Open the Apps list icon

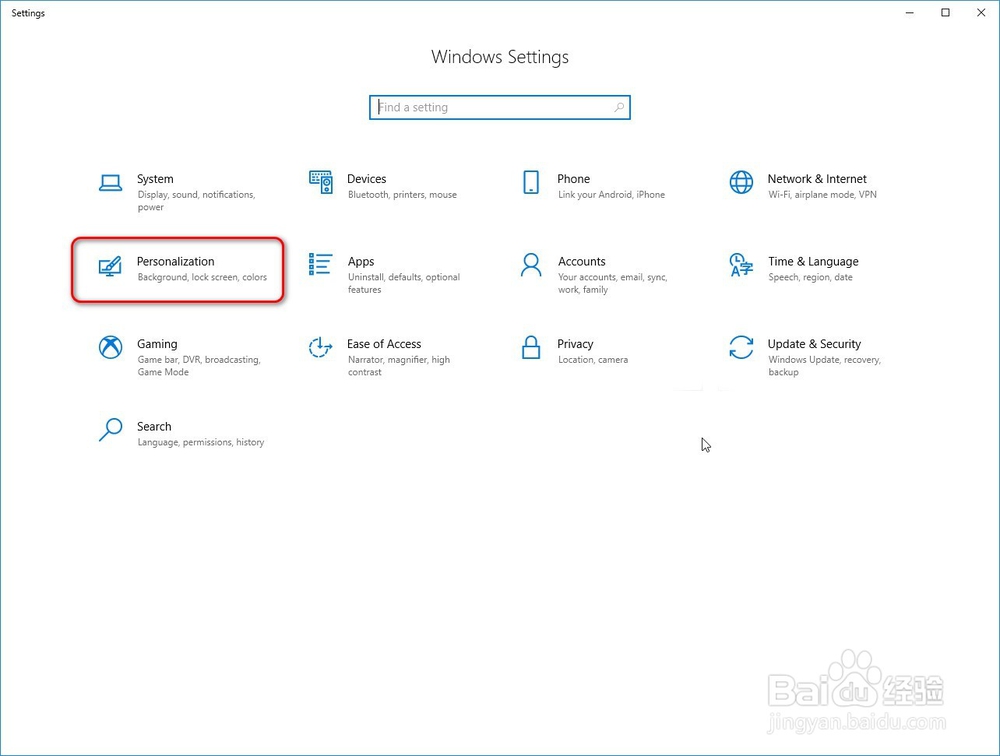(320, 264)
